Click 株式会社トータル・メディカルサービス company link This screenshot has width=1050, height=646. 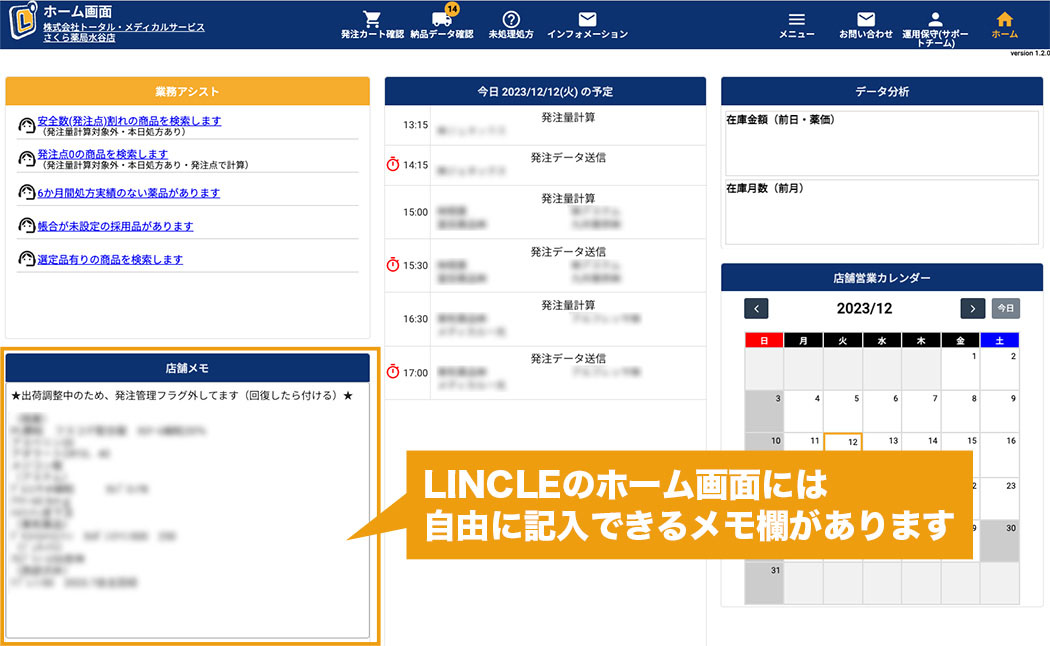tap(124, 27)
